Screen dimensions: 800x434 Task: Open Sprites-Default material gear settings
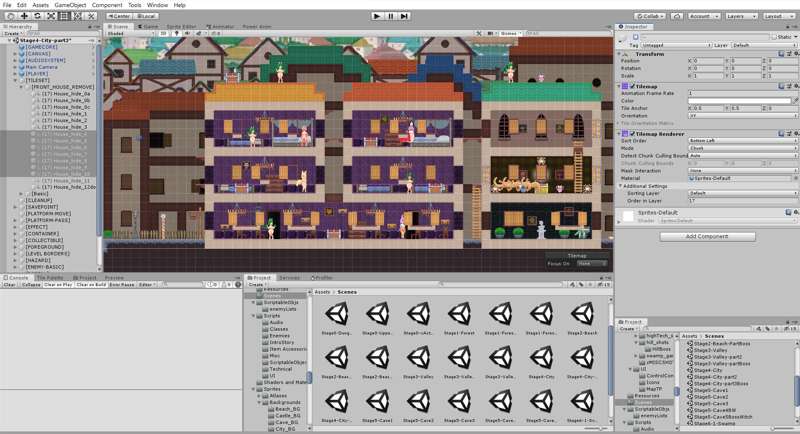tap(796, 212)
